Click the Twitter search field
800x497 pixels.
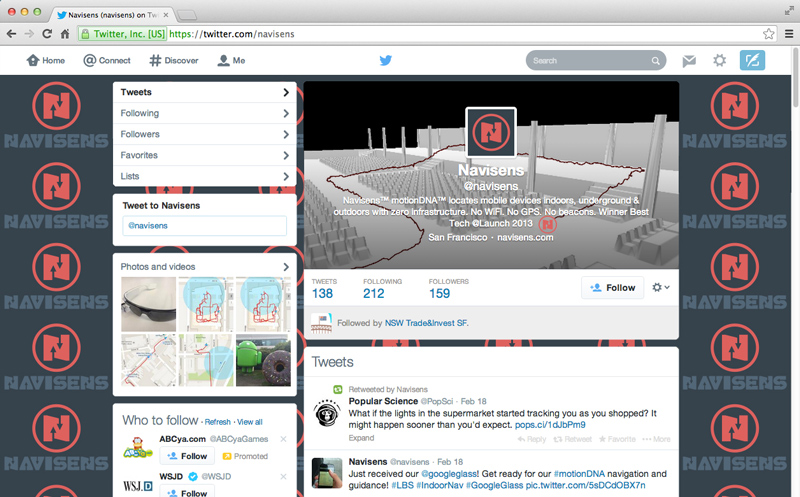coord(596,60)
